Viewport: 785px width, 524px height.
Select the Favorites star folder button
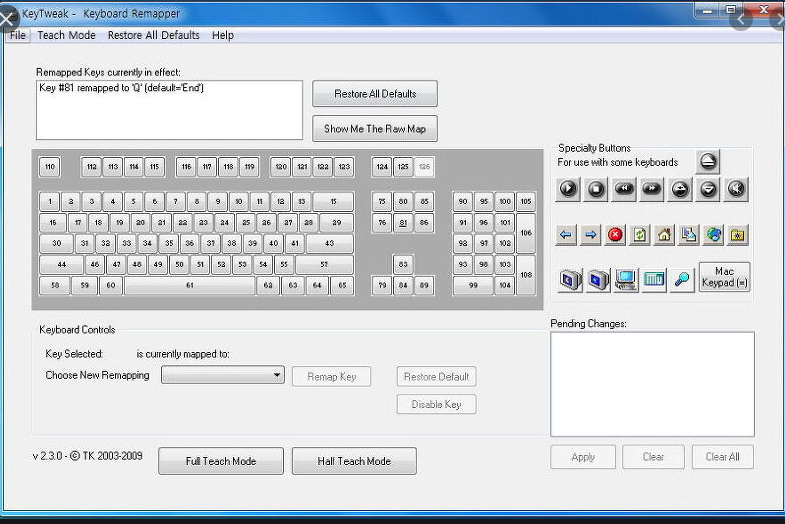(x=738, y=234)
